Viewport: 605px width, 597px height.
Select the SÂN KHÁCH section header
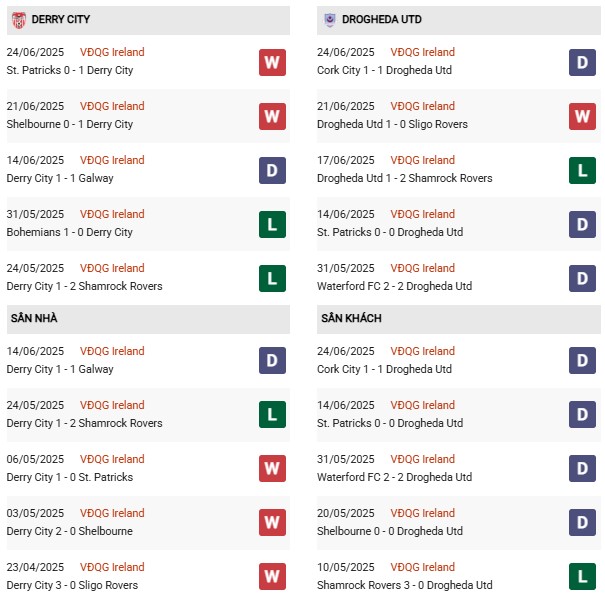[458, 319]
